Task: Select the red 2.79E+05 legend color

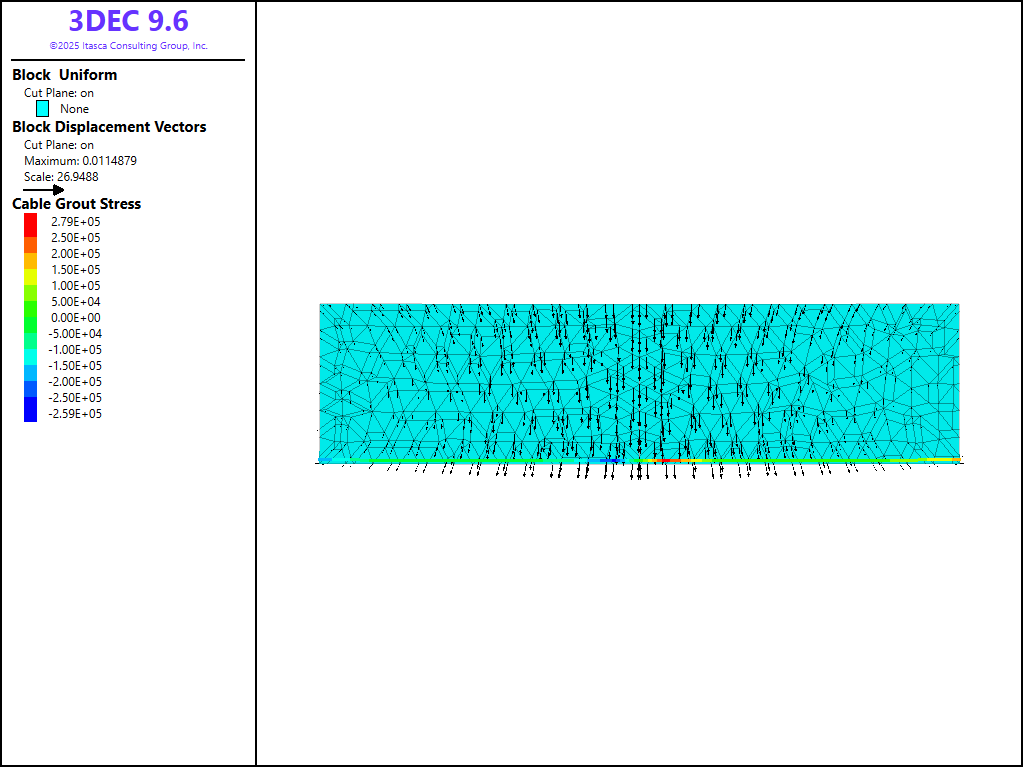Action: click(30, 222)
